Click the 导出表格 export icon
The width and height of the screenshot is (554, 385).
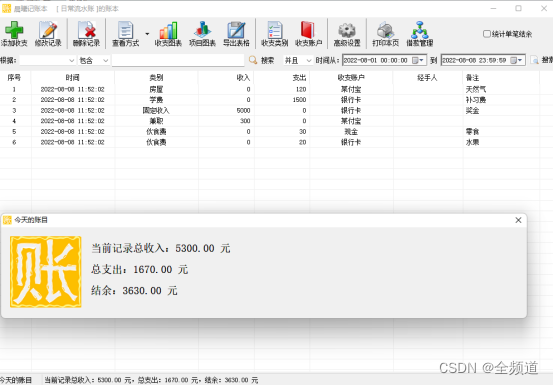click(236, 30)
